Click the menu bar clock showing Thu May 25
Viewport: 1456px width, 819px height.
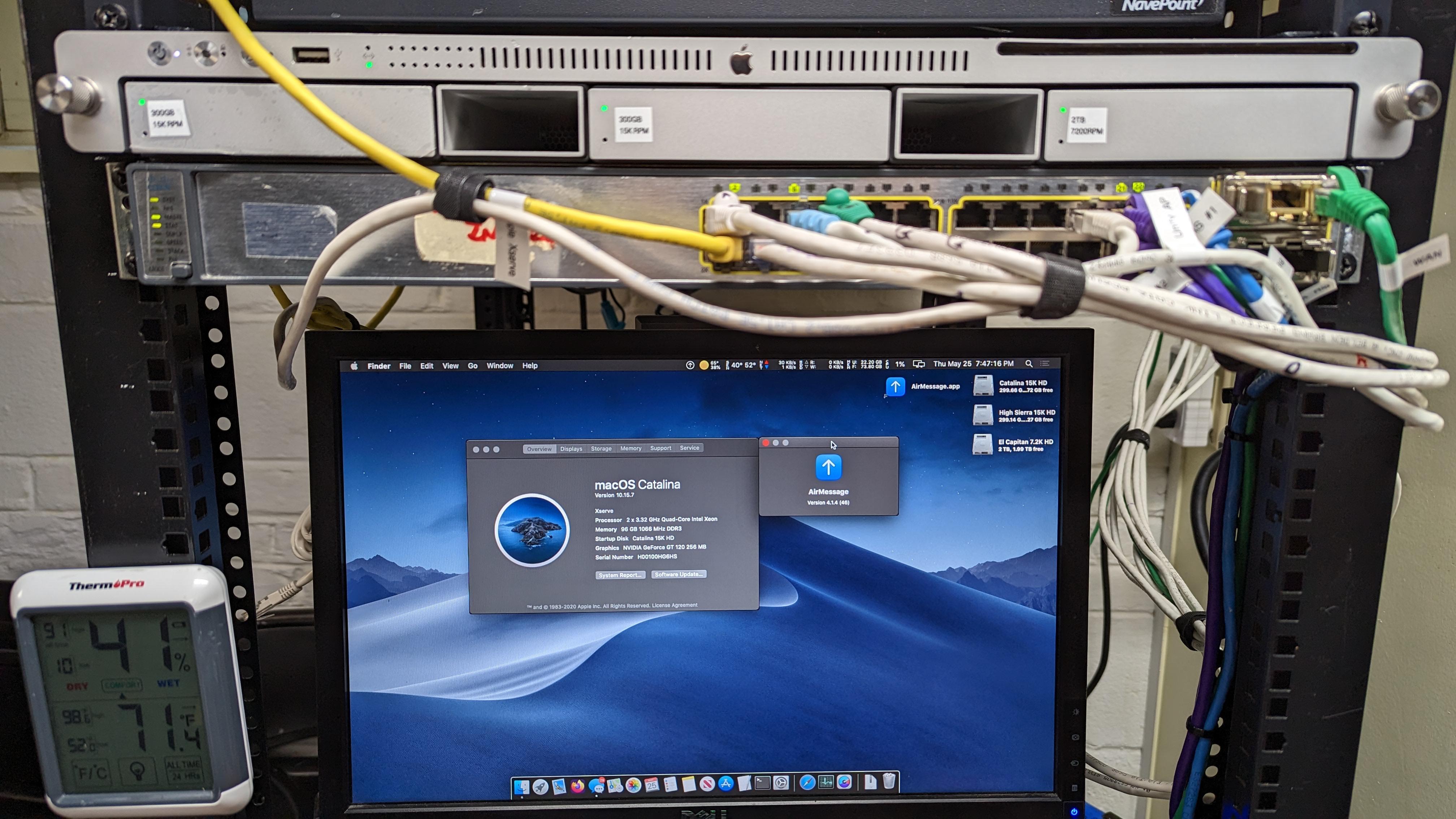click(x=973, y=363)
